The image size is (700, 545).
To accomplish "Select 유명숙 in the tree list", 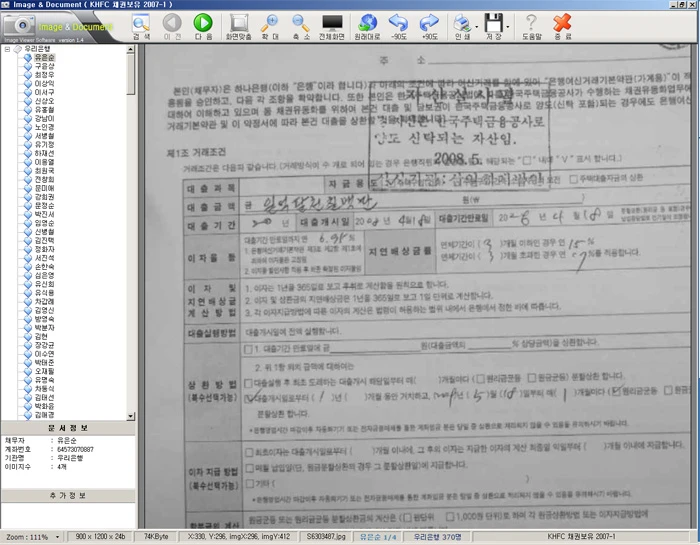I will (x=45, y=380).
